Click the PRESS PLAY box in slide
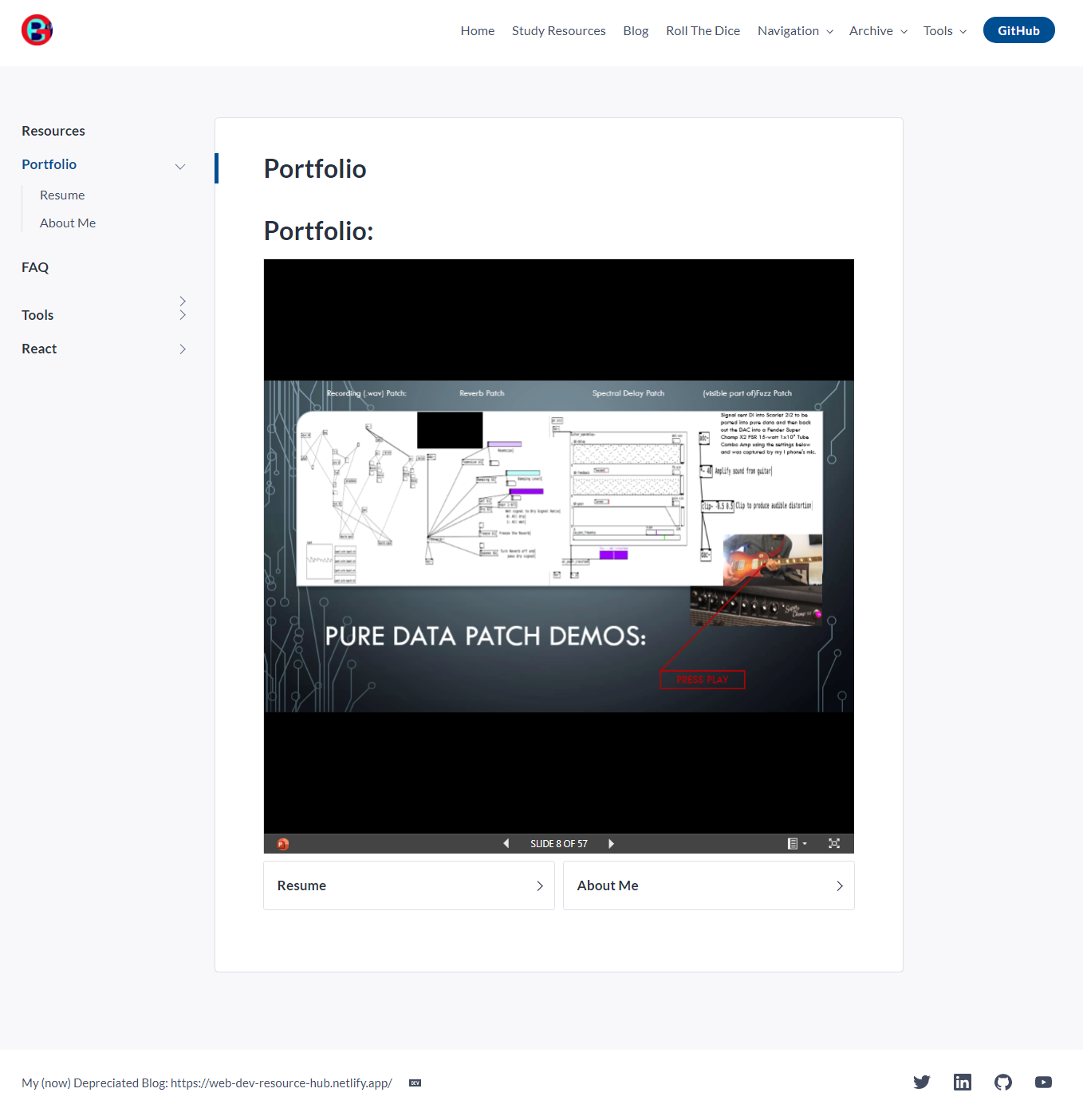This screenshot has width=1083, height=1120. [x=703, y=680]
